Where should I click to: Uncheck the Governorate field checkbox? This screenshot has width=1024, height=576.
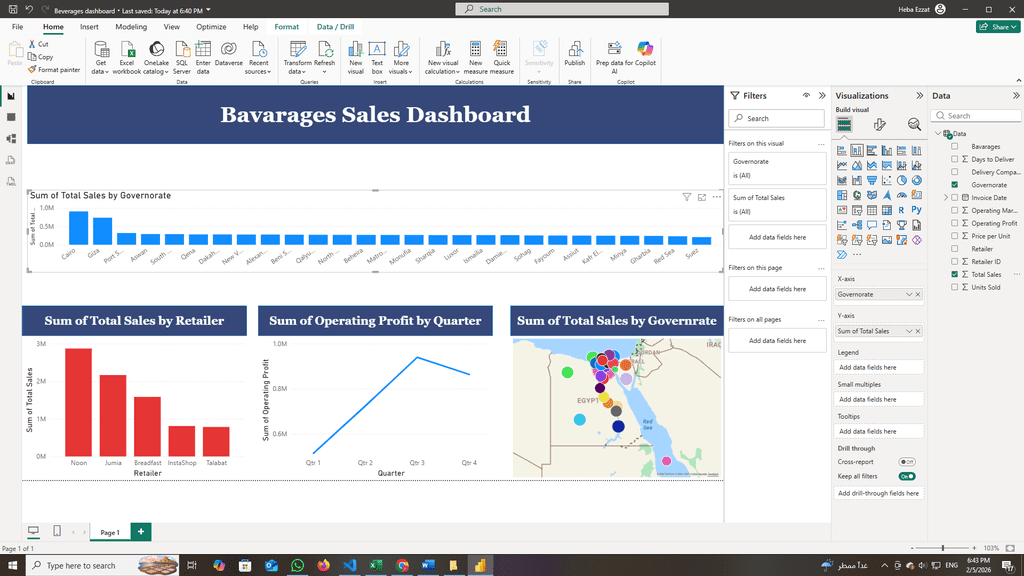point(955,185)
